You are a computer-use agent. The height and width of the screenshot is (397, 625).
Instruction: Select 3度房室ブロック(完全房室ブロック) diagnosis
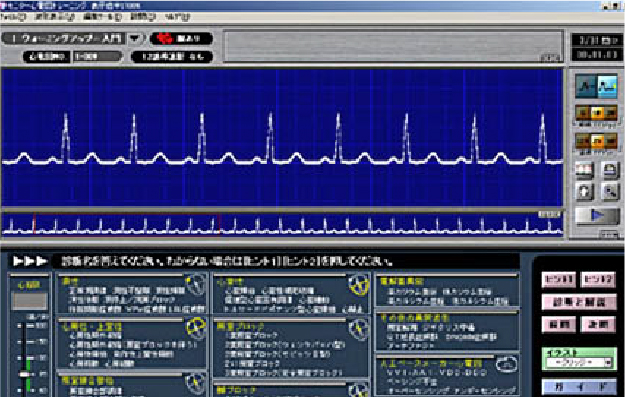click(x=284, y=373)
